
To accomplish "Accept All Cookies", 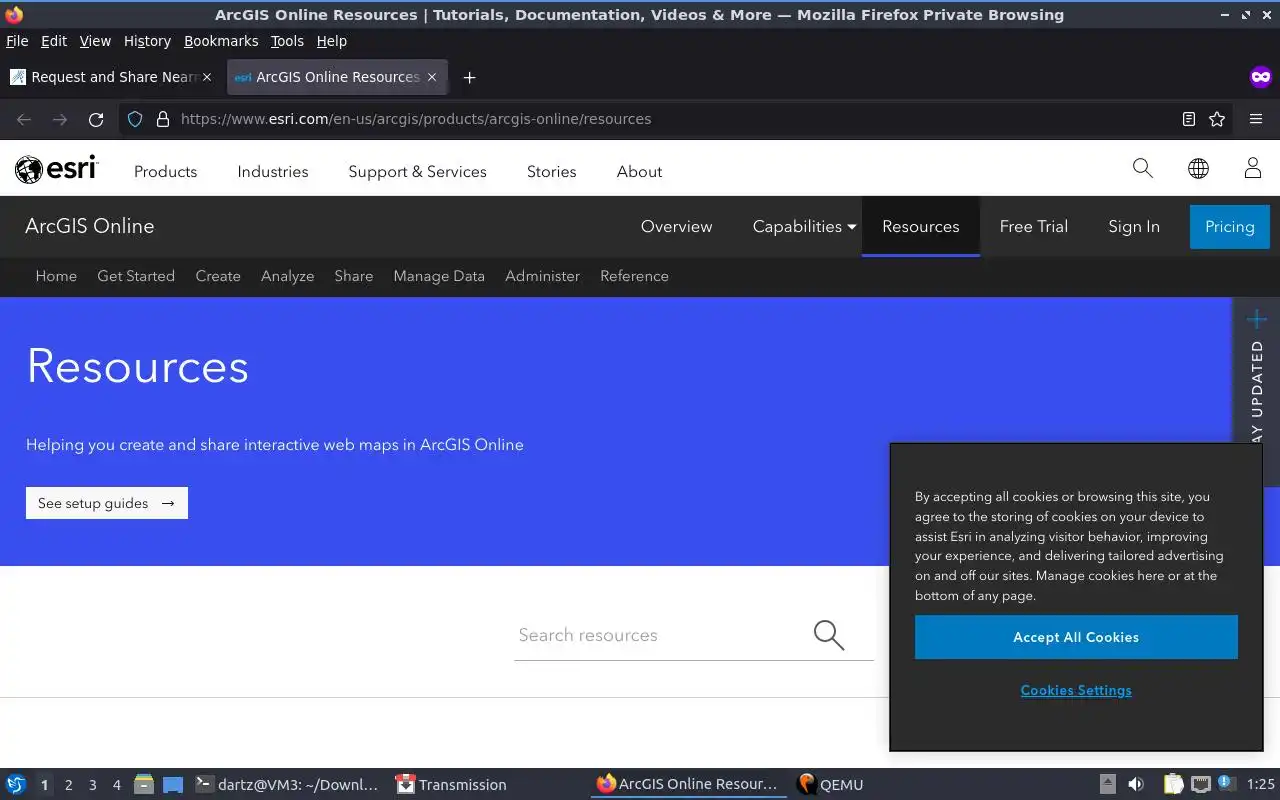I will point(1076,637).
